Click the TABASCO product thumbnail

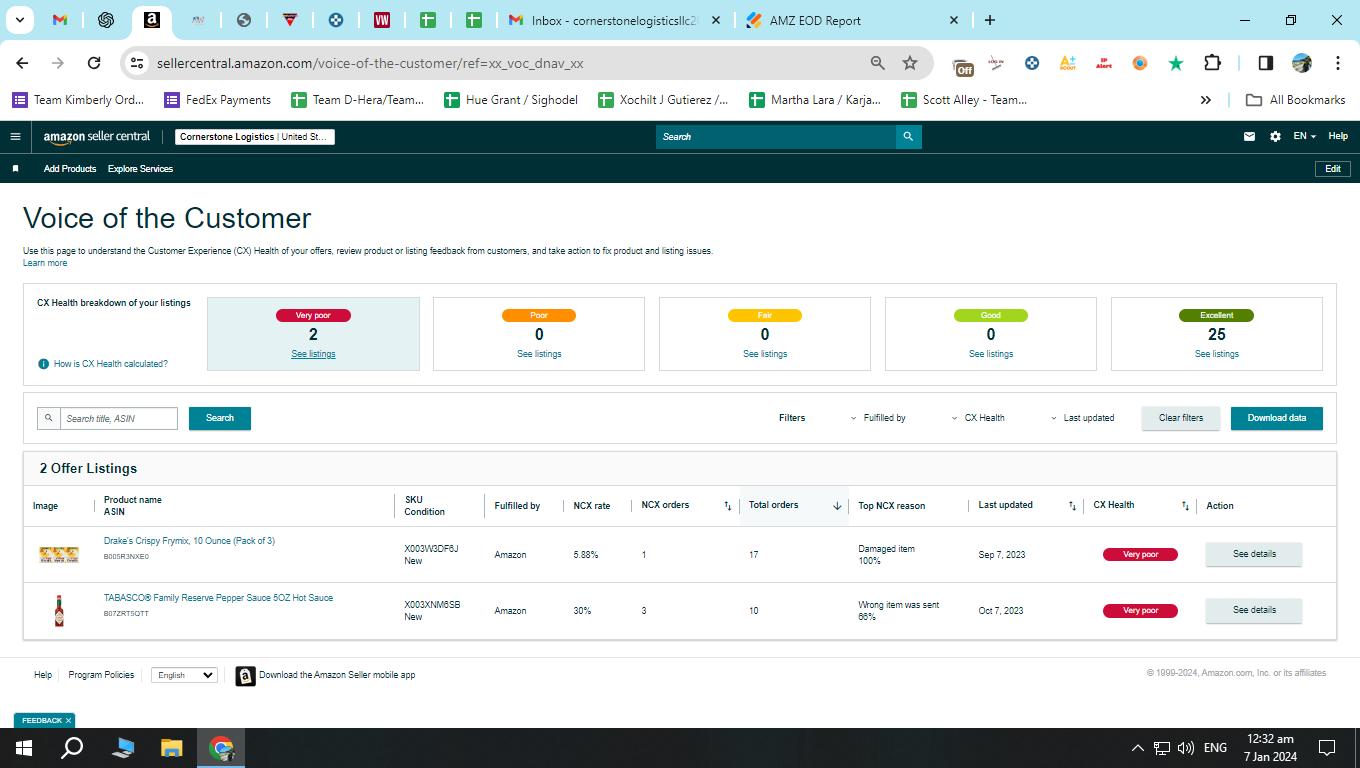[x=59, y=610]
